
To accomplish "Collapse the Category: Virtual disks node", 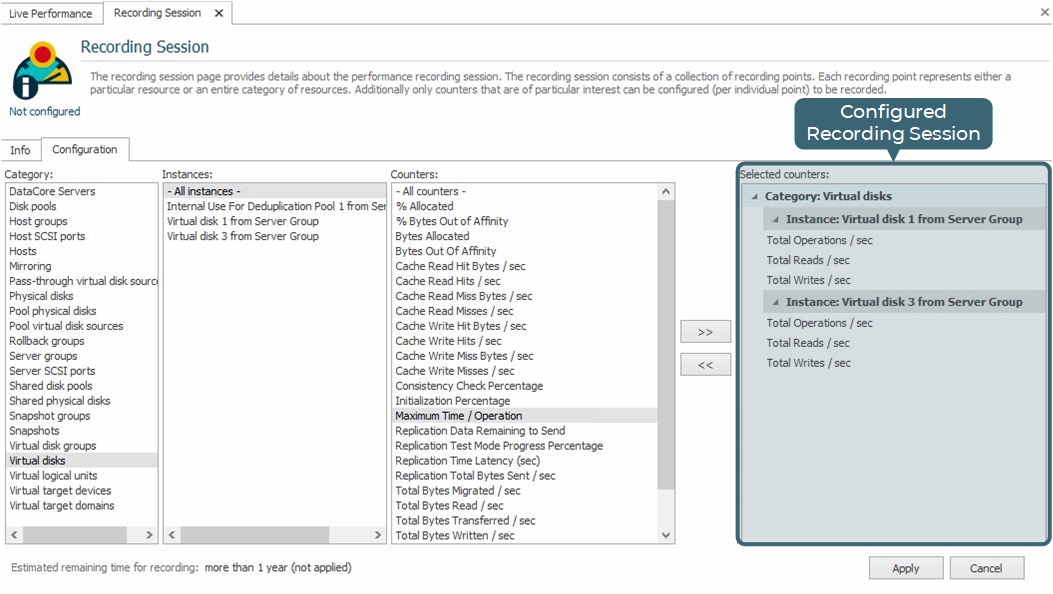I will [x=754, y=197].
